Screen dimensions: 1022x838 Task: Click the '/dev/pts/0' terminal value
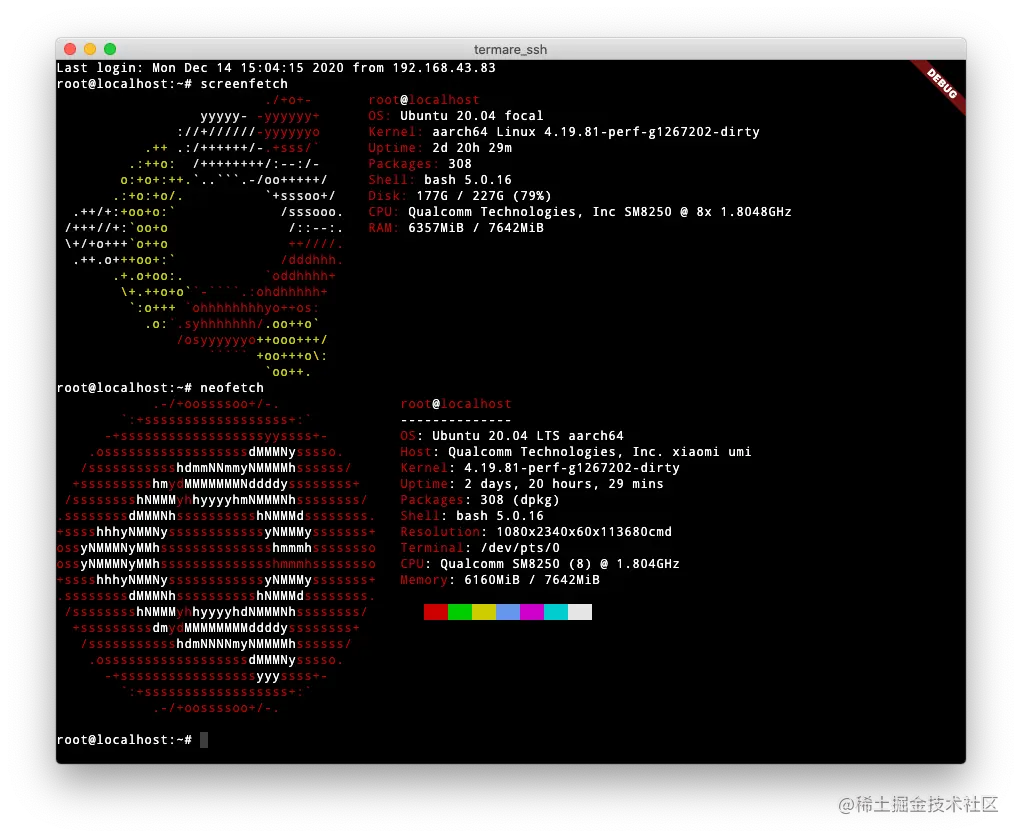(x=519, y=548)
